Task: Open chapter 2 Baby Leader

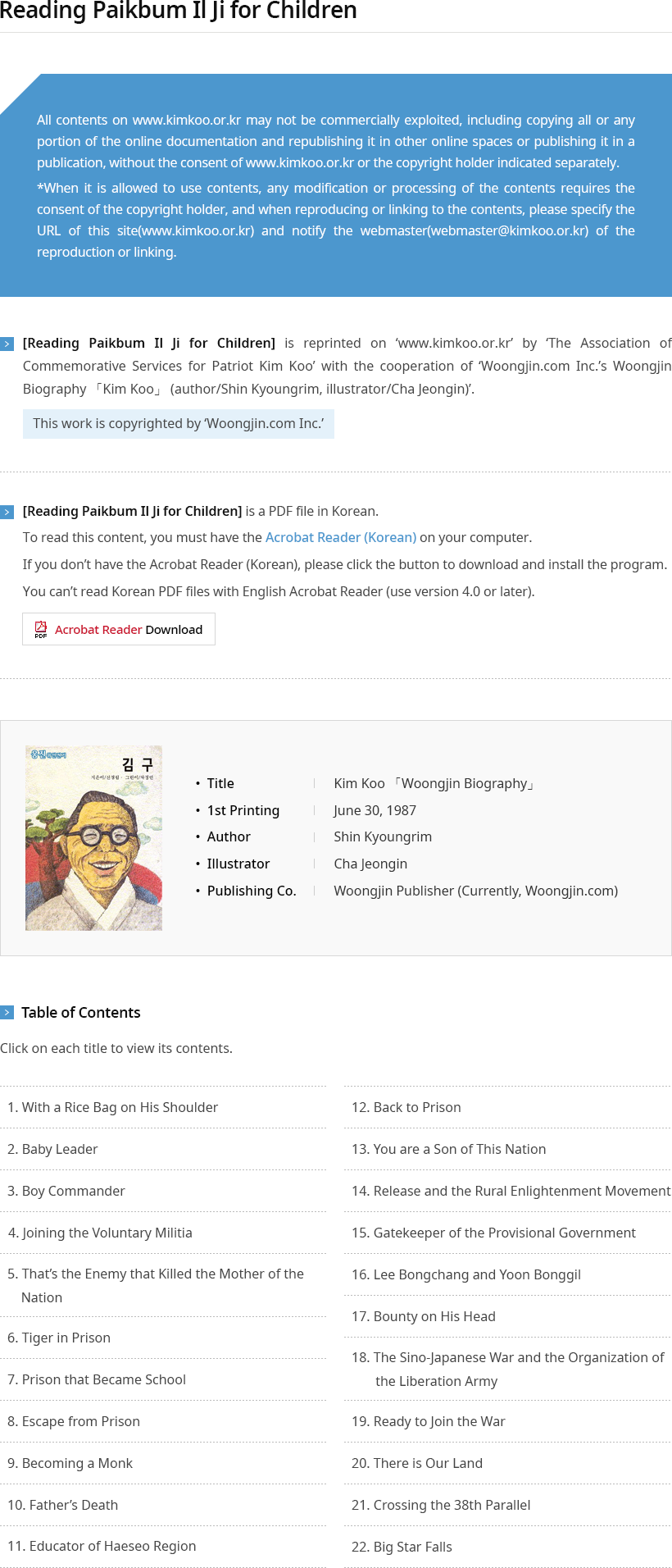Action: (x=52, y=1149)
